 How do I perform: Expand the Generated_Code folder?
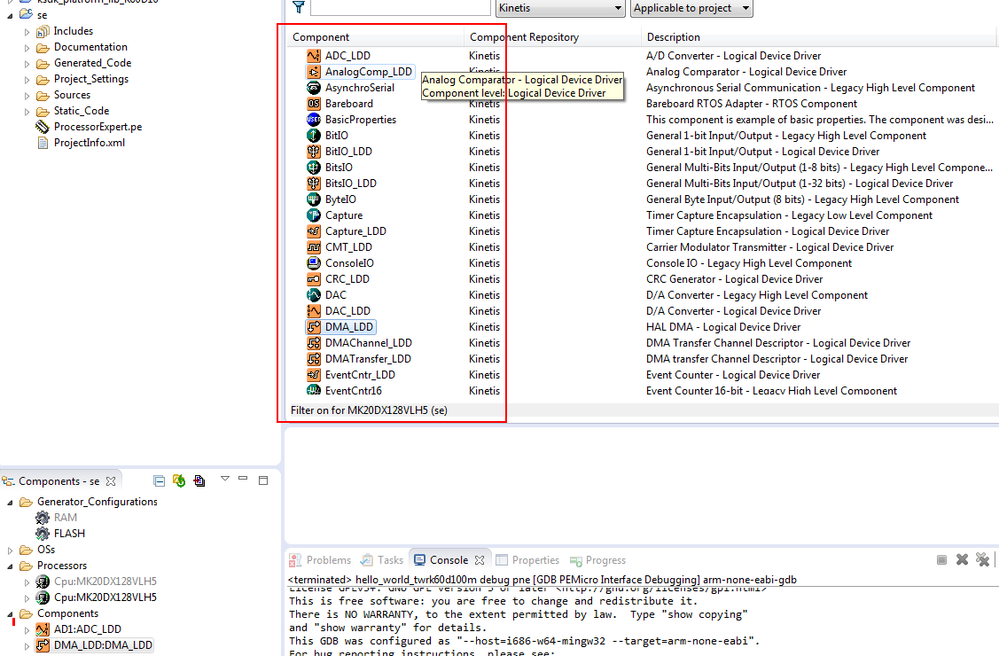(27, 63)
